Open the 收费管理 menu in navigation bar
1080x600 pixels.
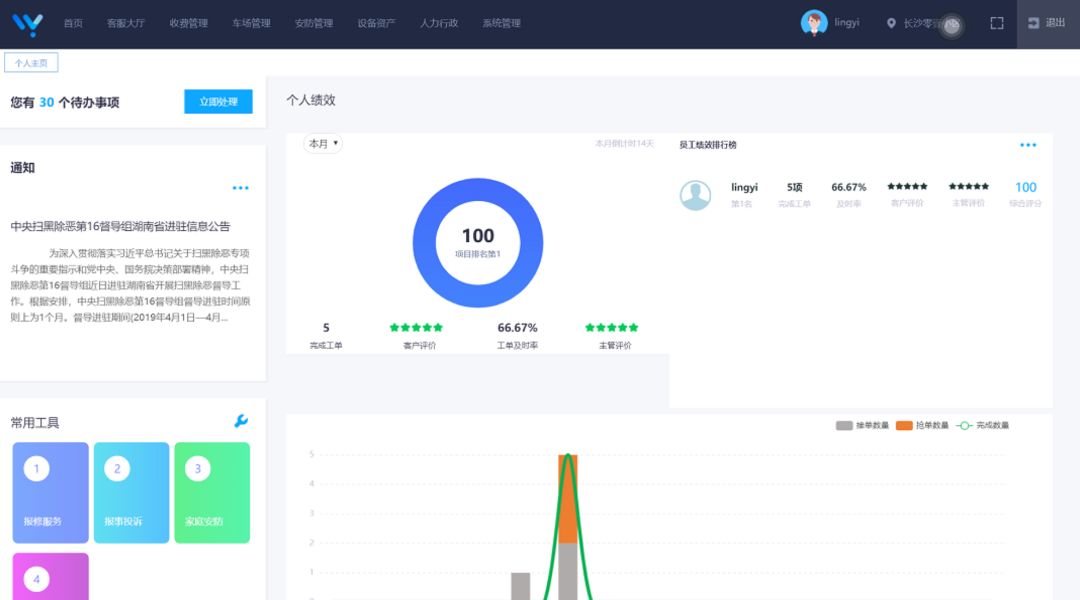pyautogui.click(x=188, y=23)
